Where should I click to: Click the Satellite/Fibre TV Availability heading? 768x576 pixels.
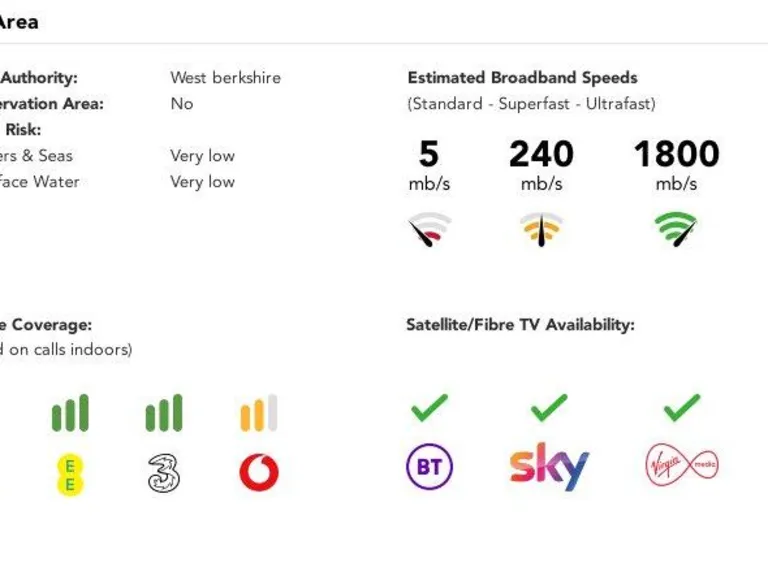(520, 325)
